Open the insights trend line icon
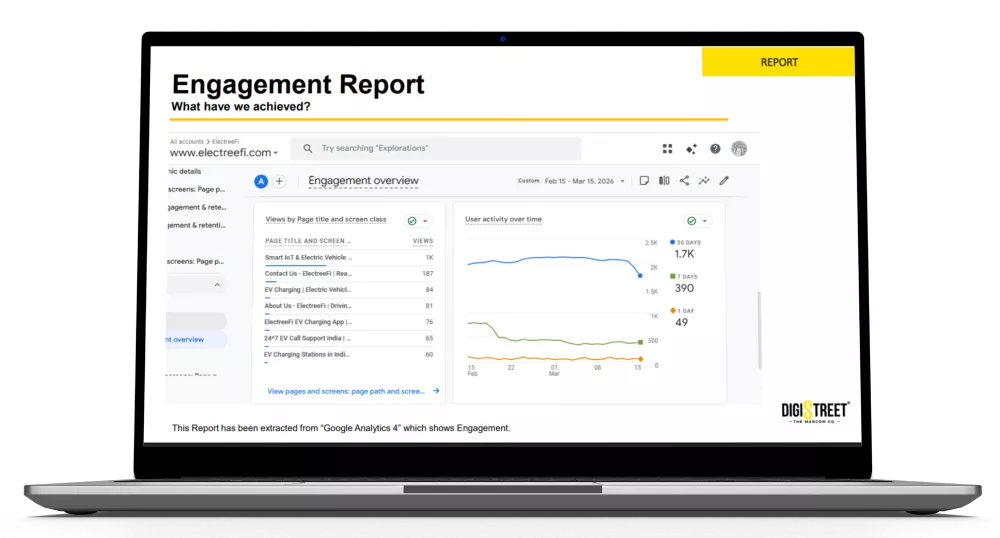Screen dimensions: 1000x538 704,181
